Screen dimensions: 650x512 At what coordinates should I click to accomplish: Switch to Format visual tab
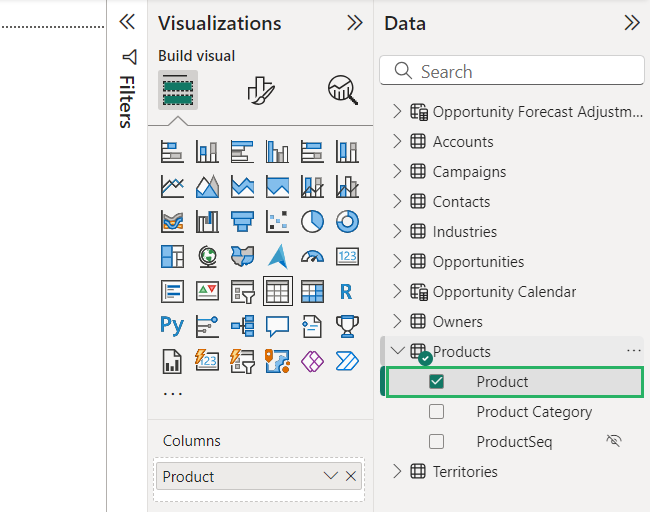click(x=260, y=91)
